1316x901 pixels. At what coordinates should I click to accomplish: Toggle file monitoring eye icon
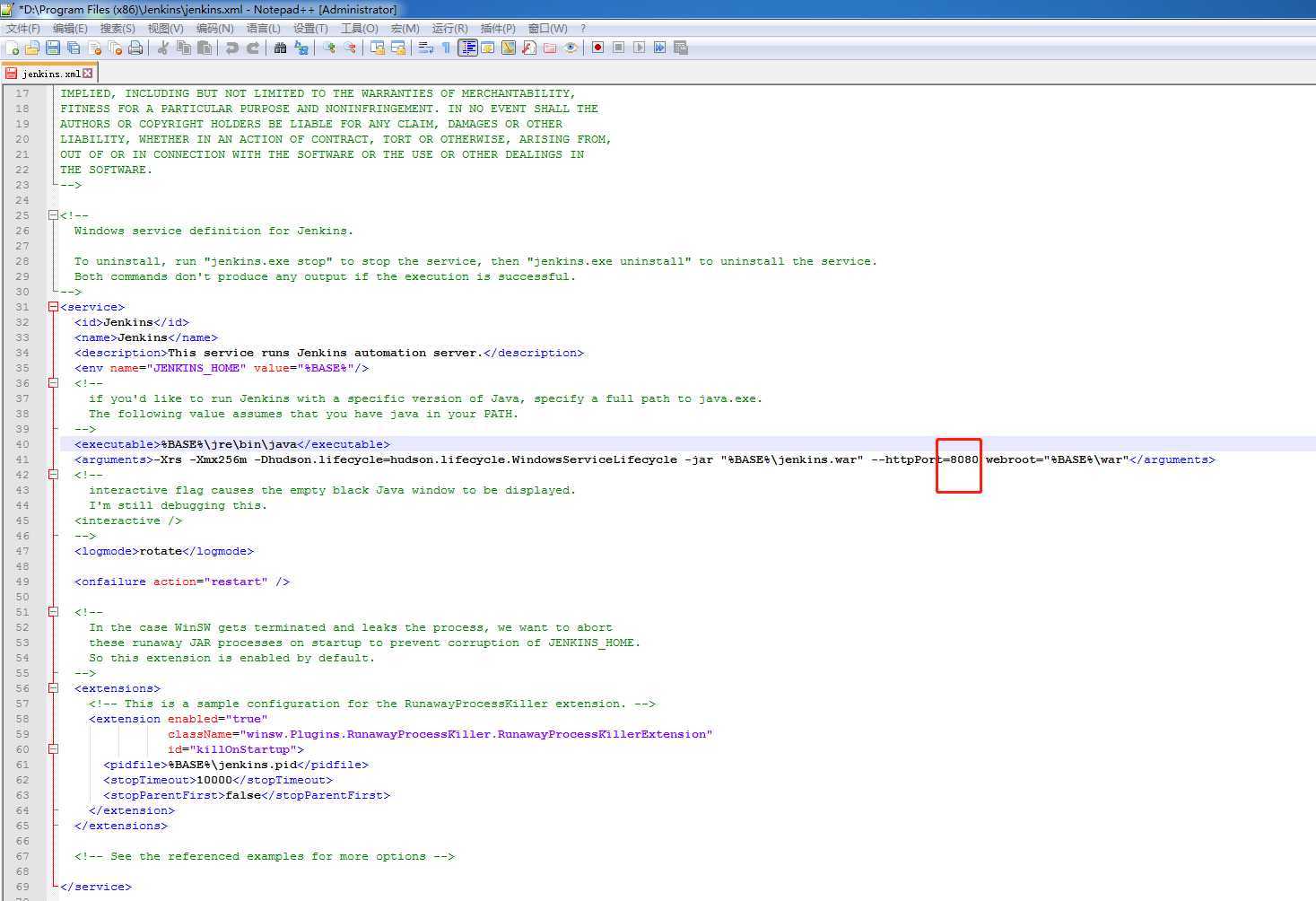[571, 48]
